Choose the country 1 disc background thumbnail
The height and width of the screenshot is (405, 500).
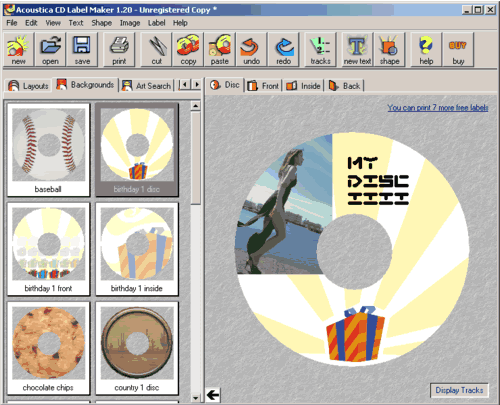(x=137, y=348)
